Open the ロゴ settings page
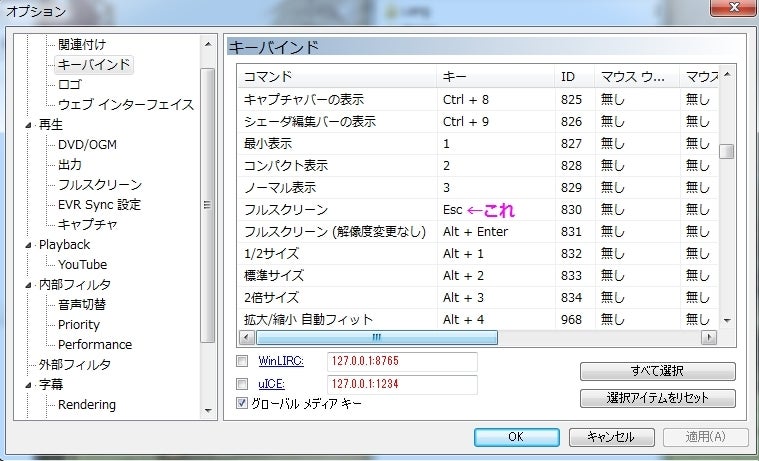 (70, 84)
